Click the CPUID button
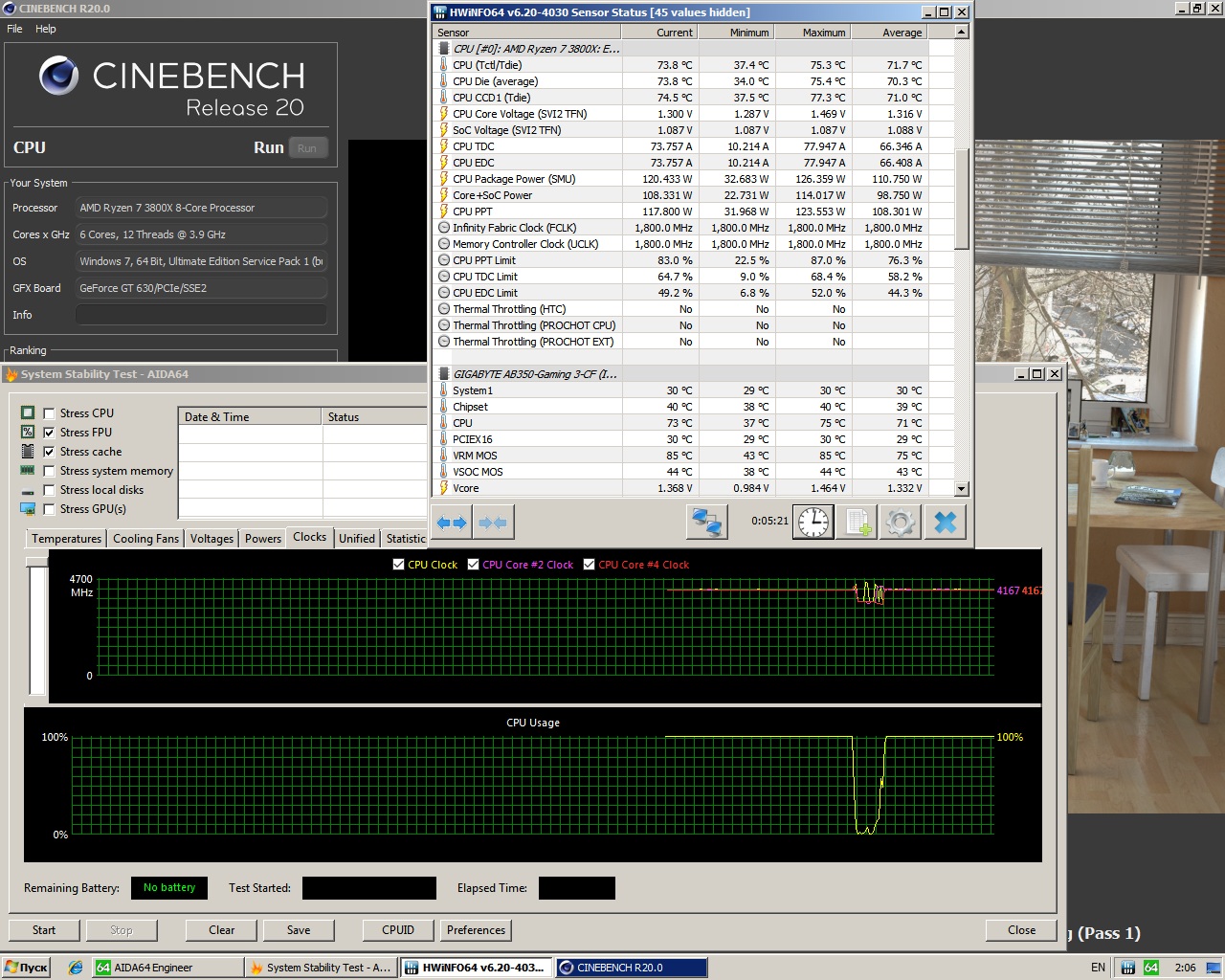 (x=398, y=930)
